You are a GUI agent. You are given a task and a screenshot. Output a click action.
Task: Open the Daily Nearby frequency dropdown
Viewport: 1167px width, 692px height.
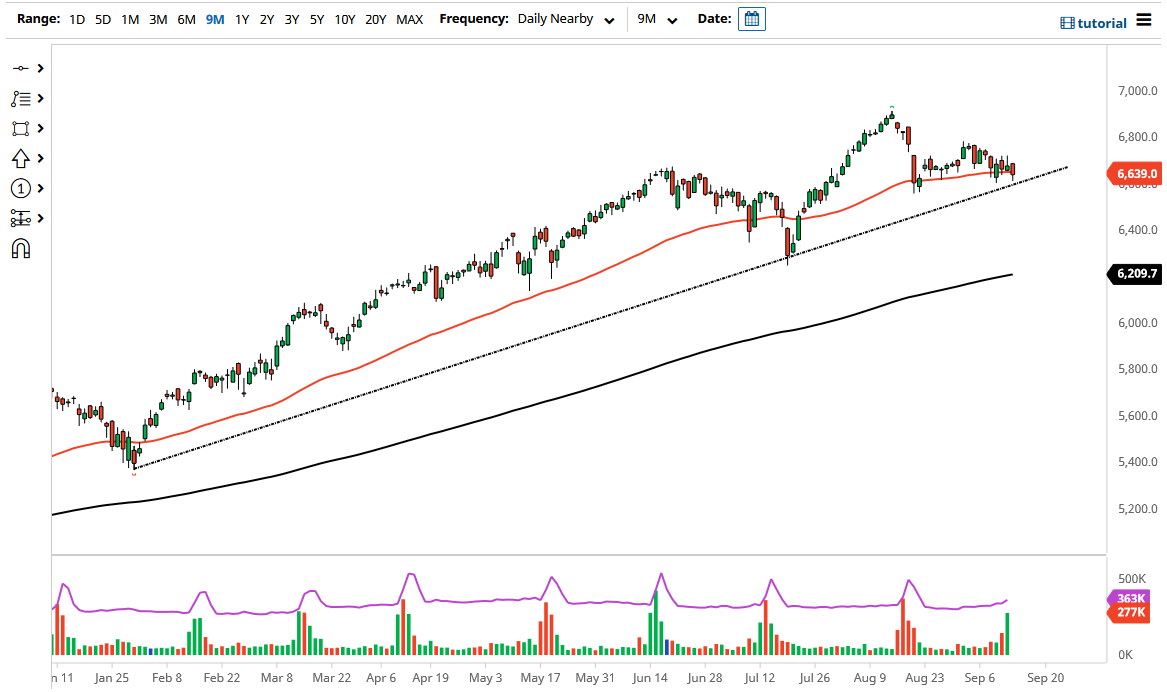(566, 18)
